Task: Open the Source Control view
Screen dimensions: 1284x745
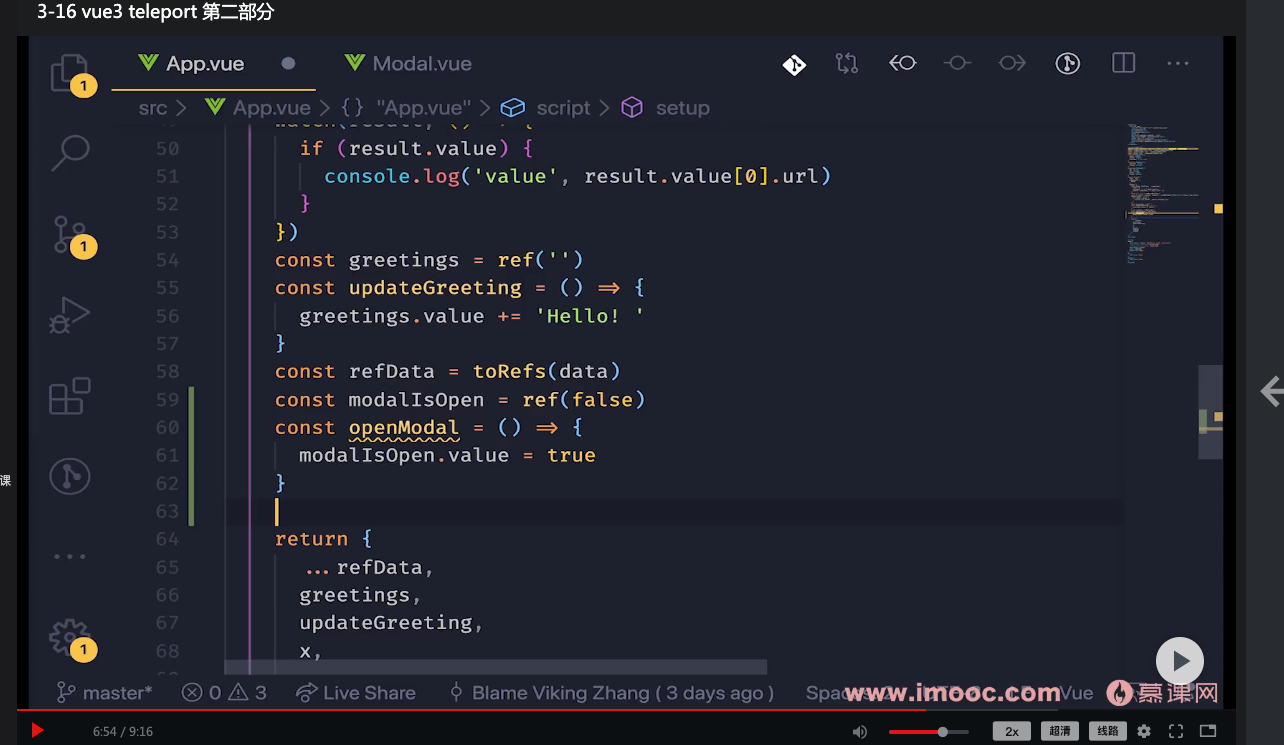Action: tap(70, 235)
